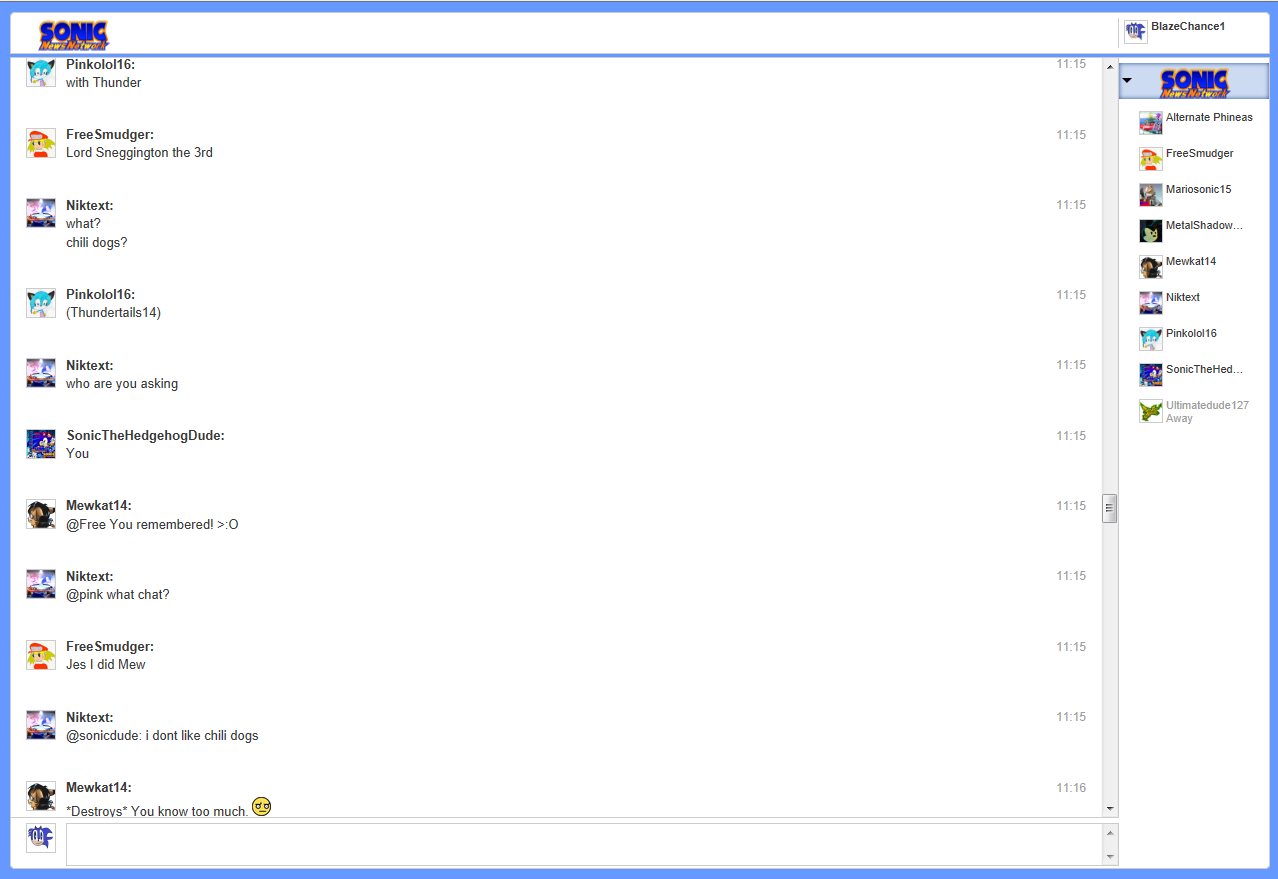Image resolution: width=1278 pixels, height=879 pixels.
Task: Select FreeSmudger in the user list
Action: (1199, 154)
